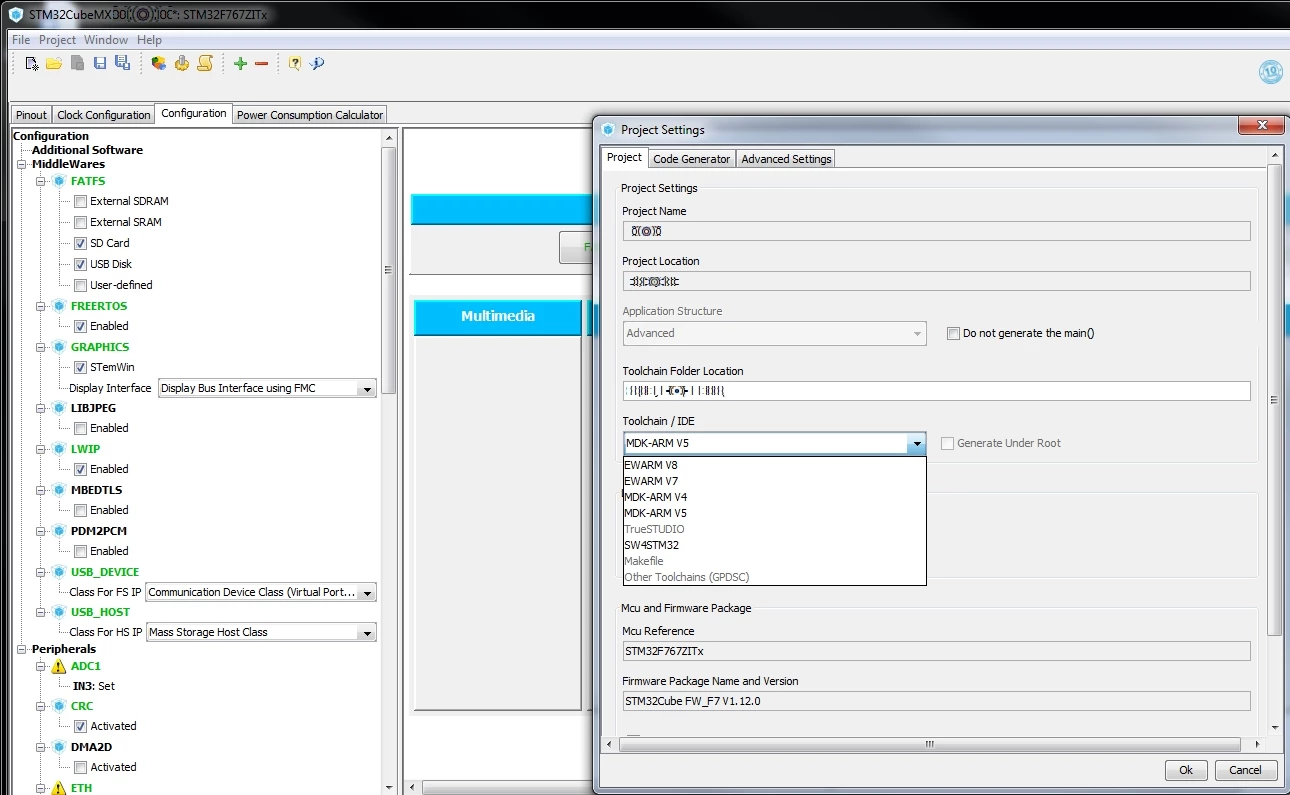Click the Help question mark icon
This screenshot has width=1290, height=795.
point(295,64)
